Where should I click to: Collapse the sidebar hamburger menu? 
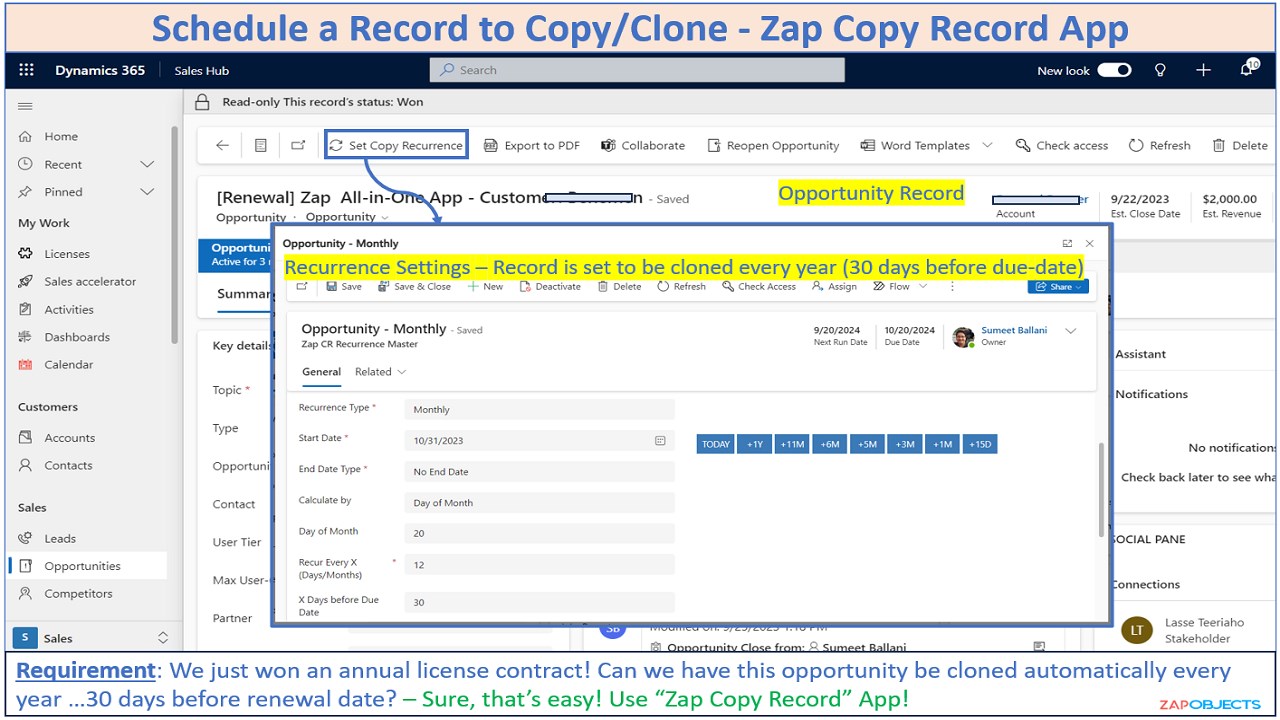coord(26,106)
